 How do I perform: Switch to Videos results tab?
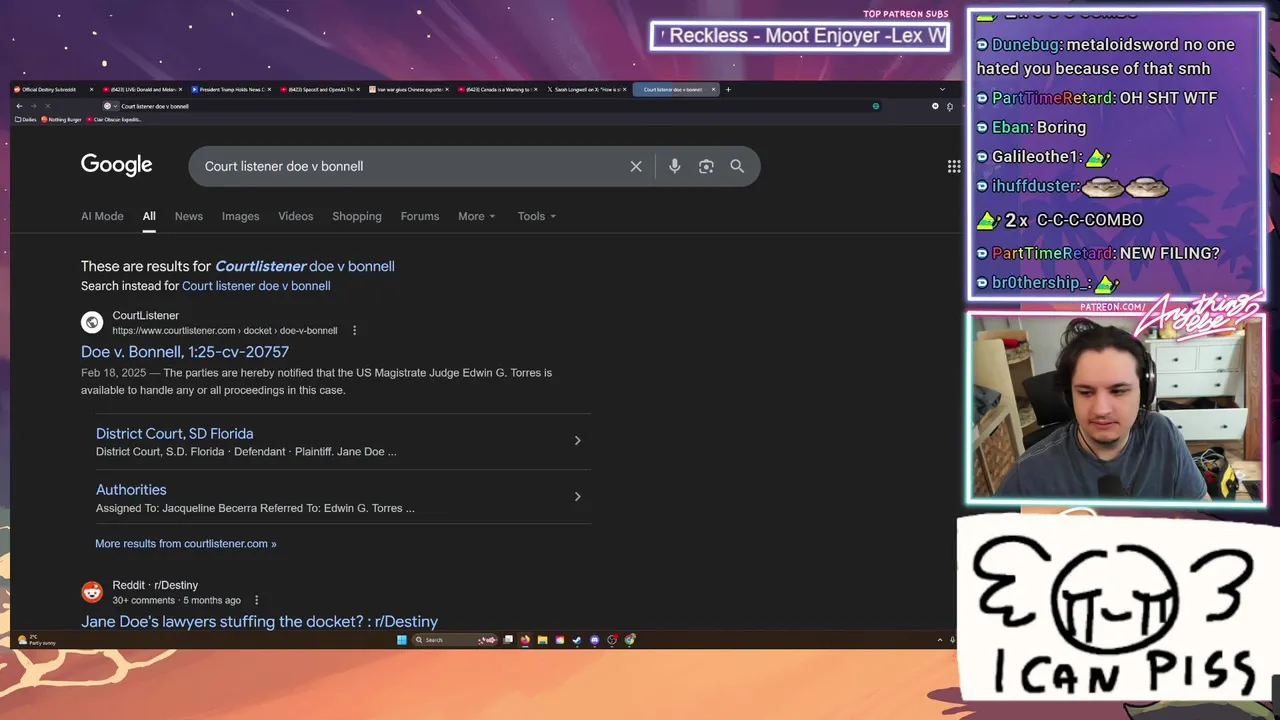coord(296,216)
